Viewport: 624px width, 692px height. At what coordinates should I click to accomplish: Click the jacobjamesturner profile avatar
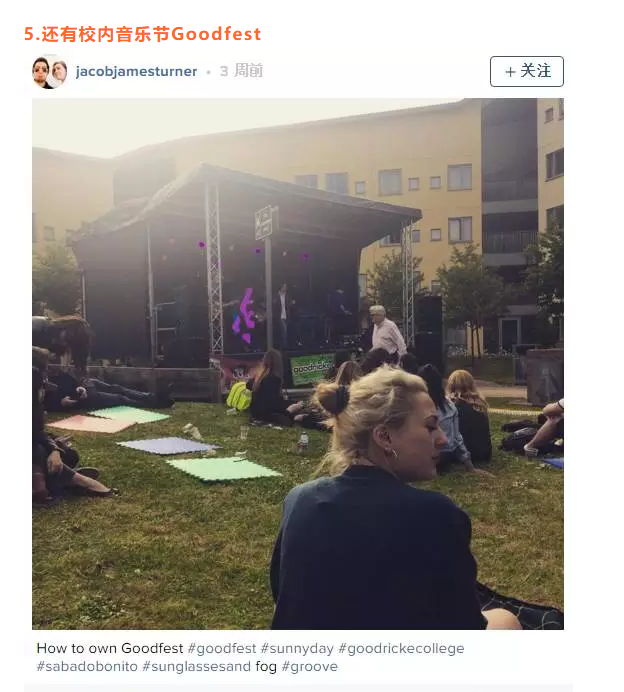[49, 71]
